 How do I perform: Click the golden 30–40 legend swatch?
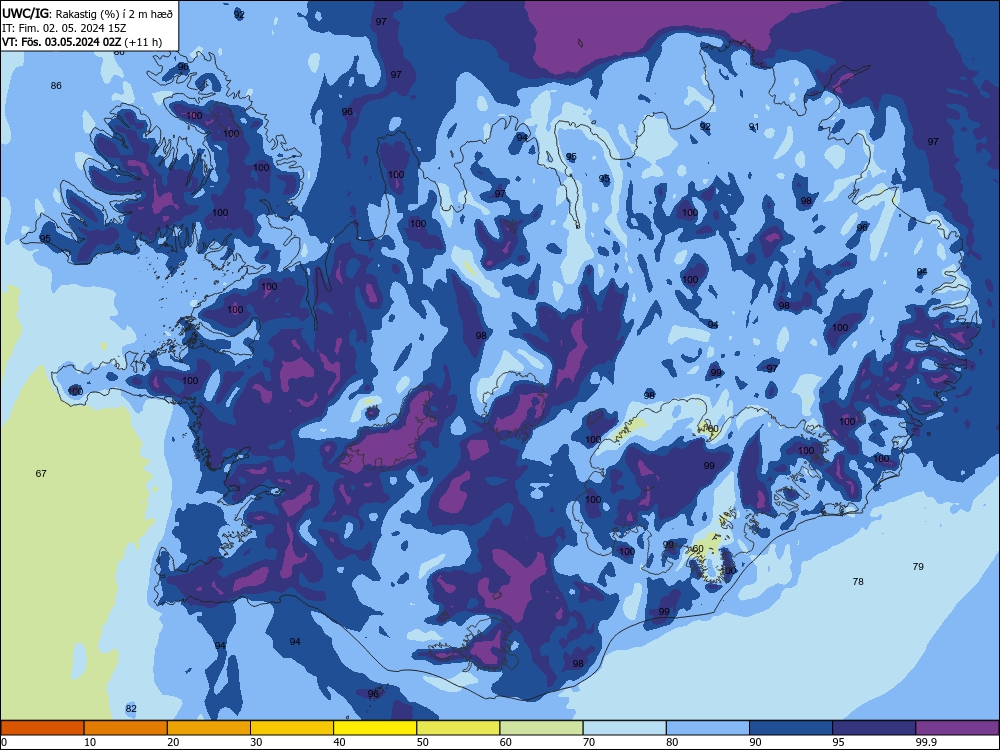point(292,728)
